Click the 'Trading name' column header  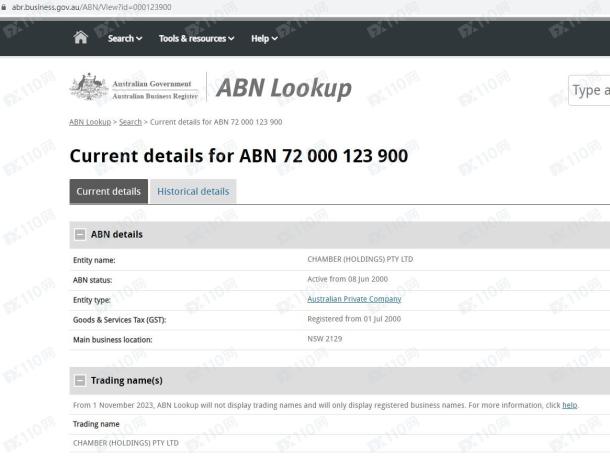[x=96, y=424]
